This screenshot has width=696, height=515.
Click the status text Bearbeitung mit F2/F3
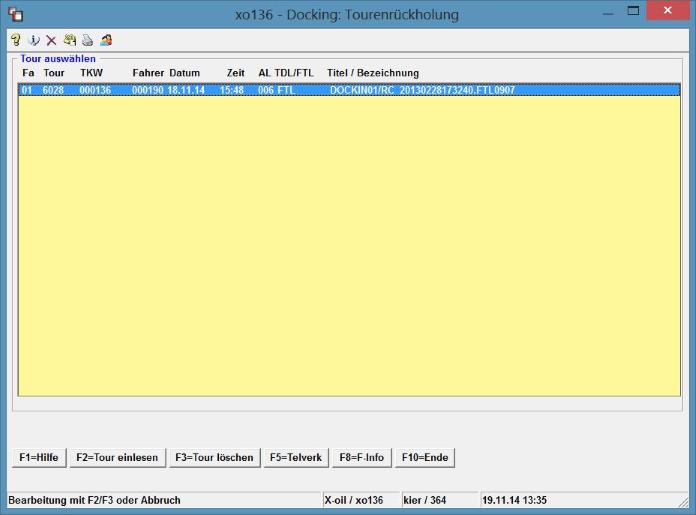pyautogui.click(x=95, y=500)
